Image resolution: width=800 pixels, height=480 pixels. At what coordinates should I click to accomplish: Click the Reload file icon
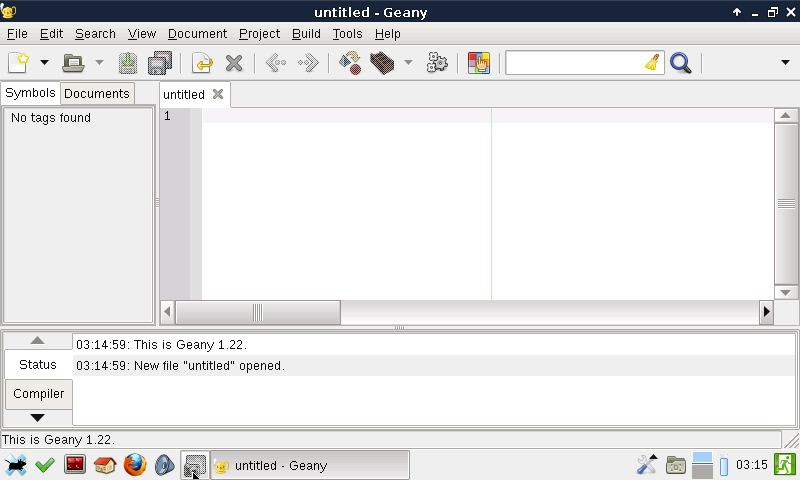tap(202, 63)
